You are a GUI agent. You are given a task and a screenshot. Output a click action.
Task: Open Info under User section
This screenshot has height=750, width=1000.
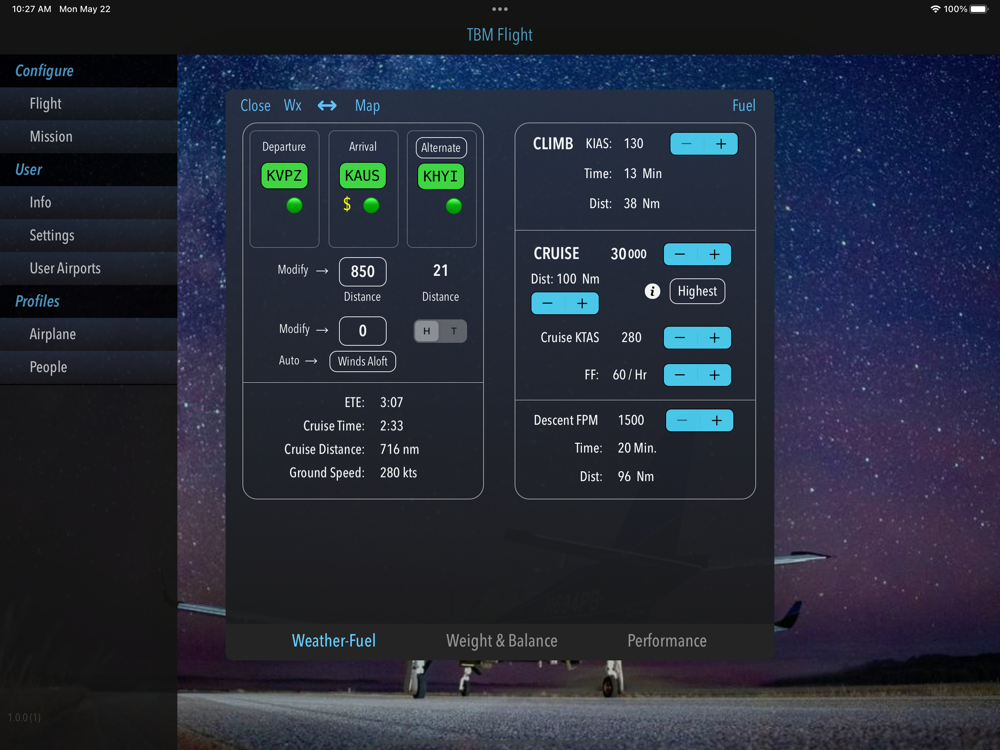pos(89,202)
